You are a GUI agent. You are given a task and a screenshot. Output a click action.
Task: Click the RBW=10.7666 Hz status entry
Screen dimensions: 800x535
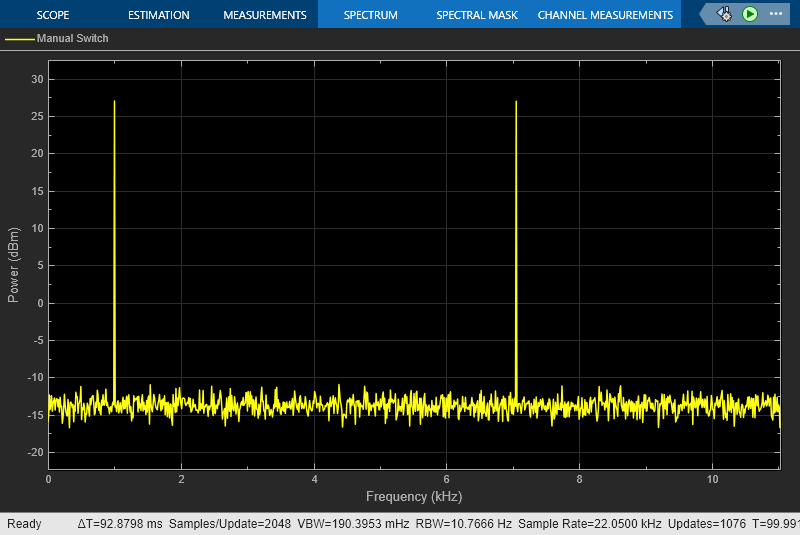coord(463,524)
